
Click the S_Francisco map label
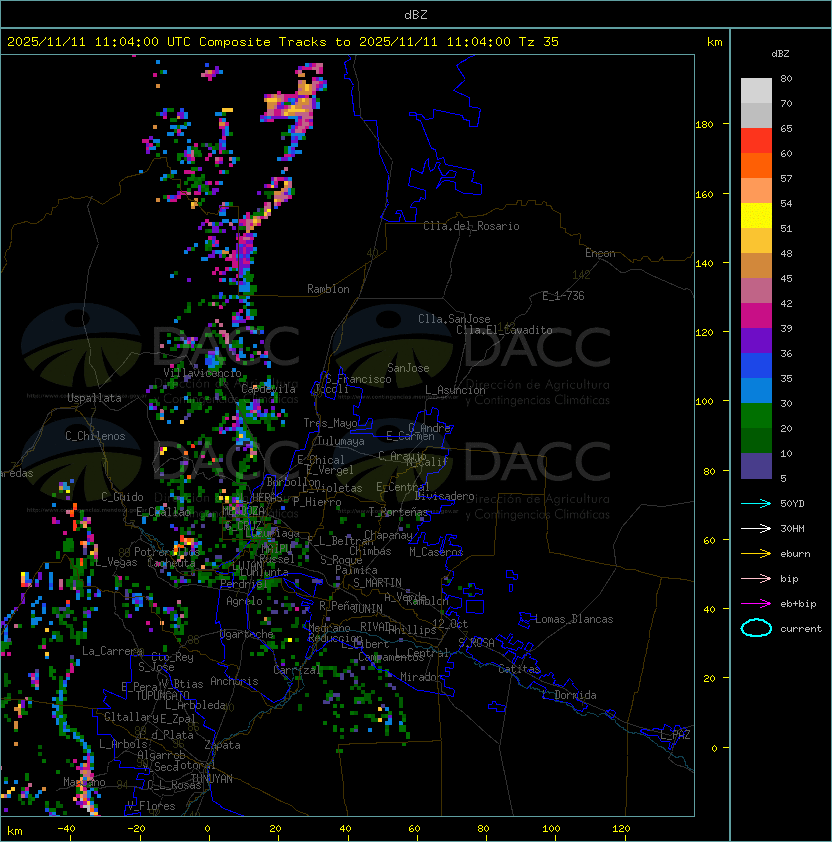tap(358, 379)
